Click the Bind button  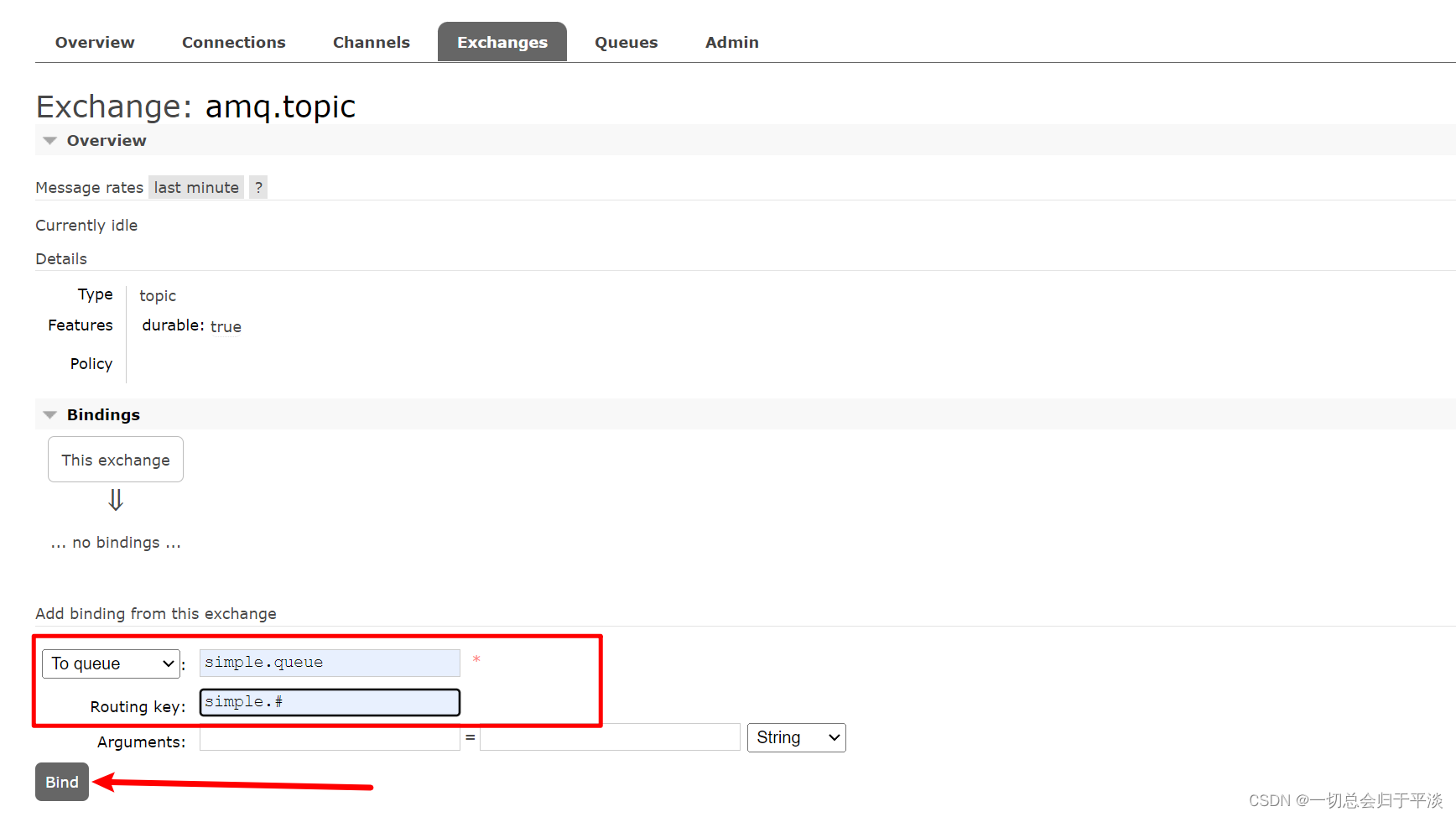[62, 782]
